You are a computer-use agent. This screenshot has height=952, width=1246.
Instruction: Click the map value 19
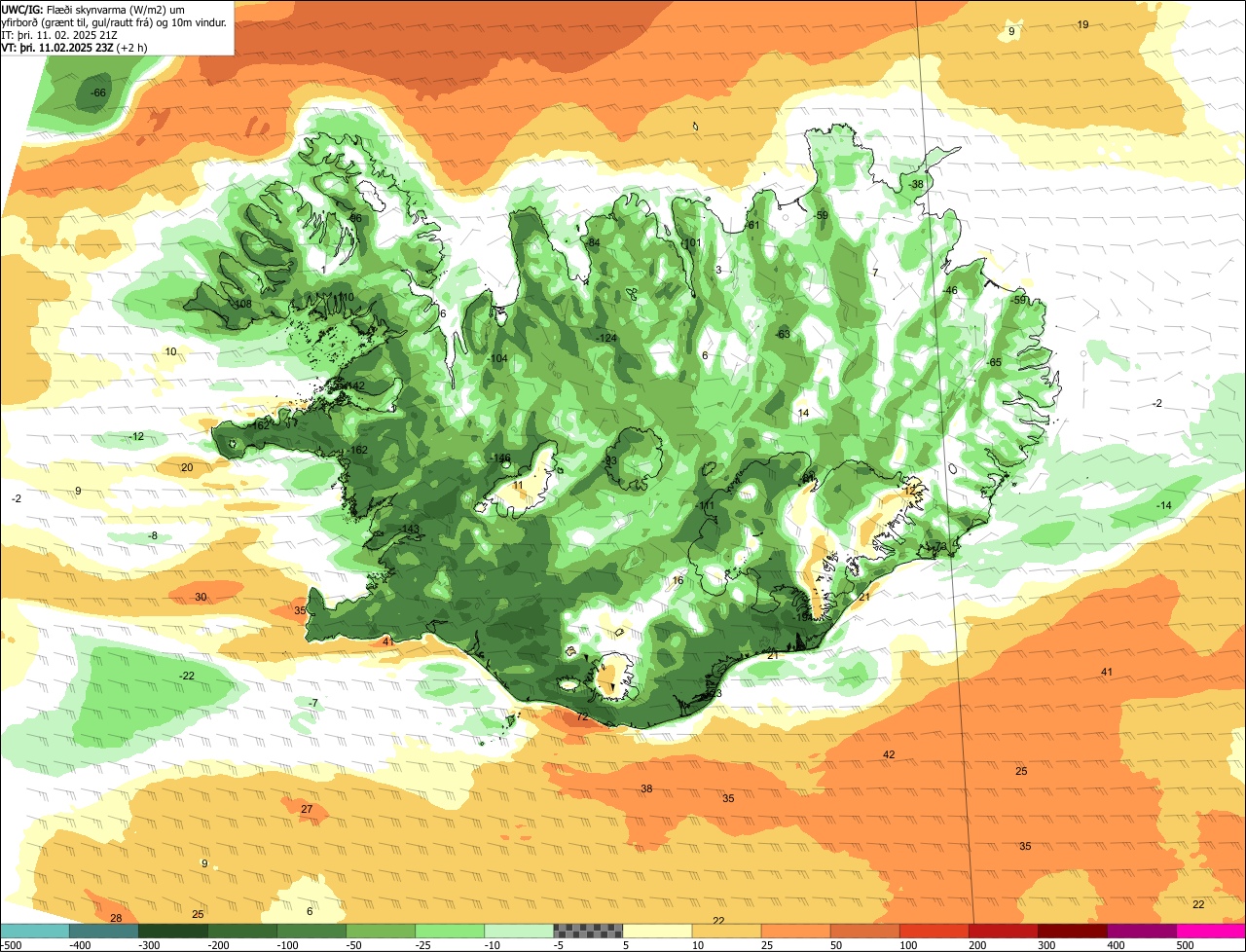(x=1082, y=24)
